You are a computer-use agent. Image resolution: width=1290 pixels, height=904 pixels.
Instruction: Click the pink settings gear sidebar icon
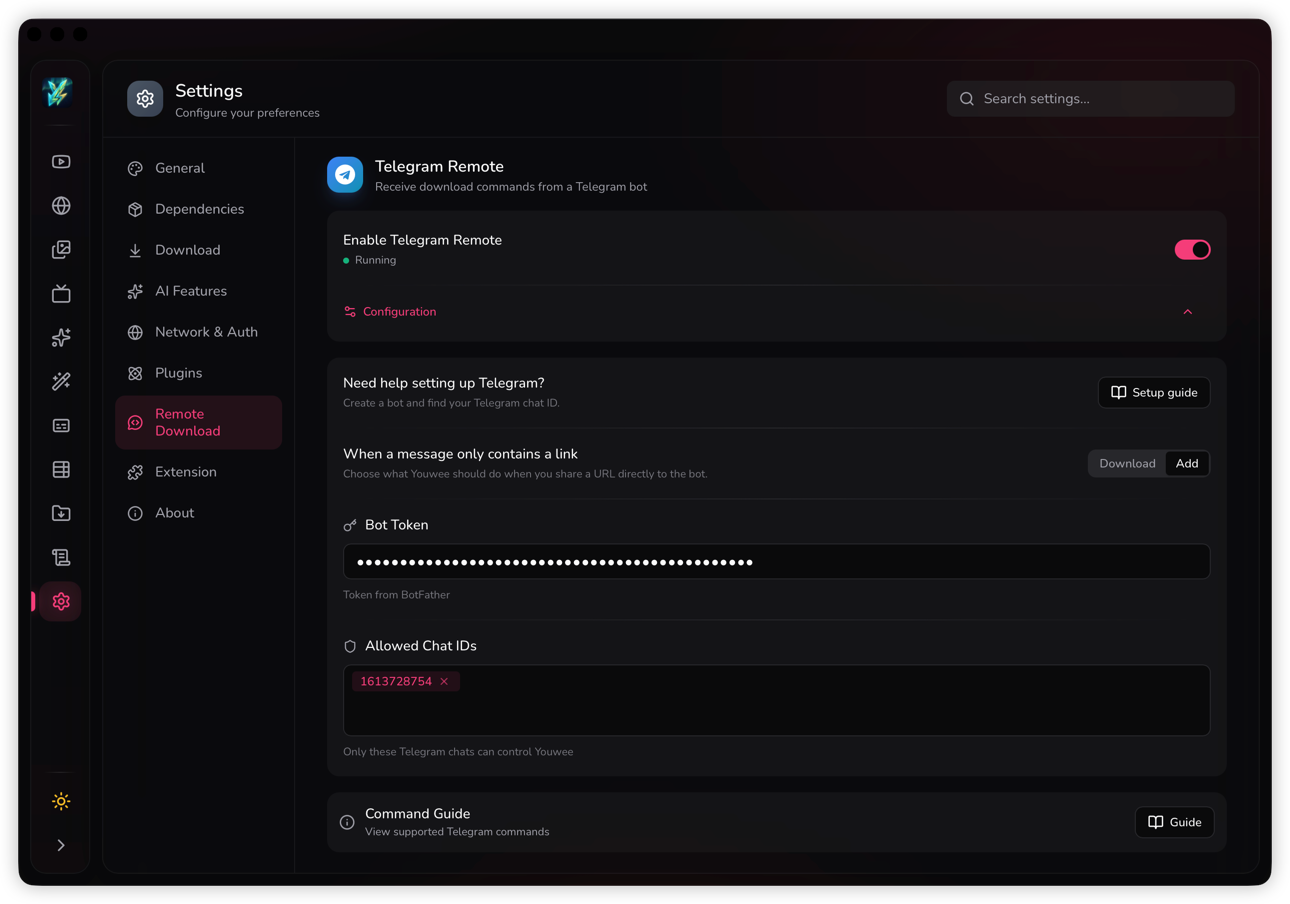click(61, 601)
